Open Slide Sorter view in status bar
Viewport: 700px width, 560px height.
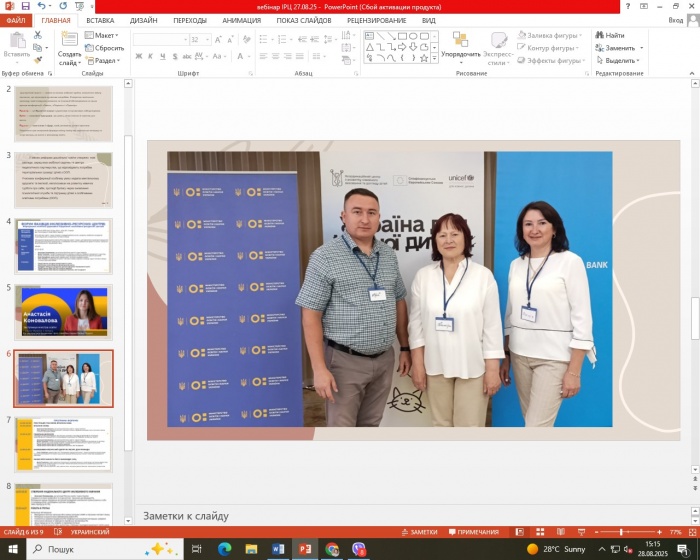click(541, 532)
